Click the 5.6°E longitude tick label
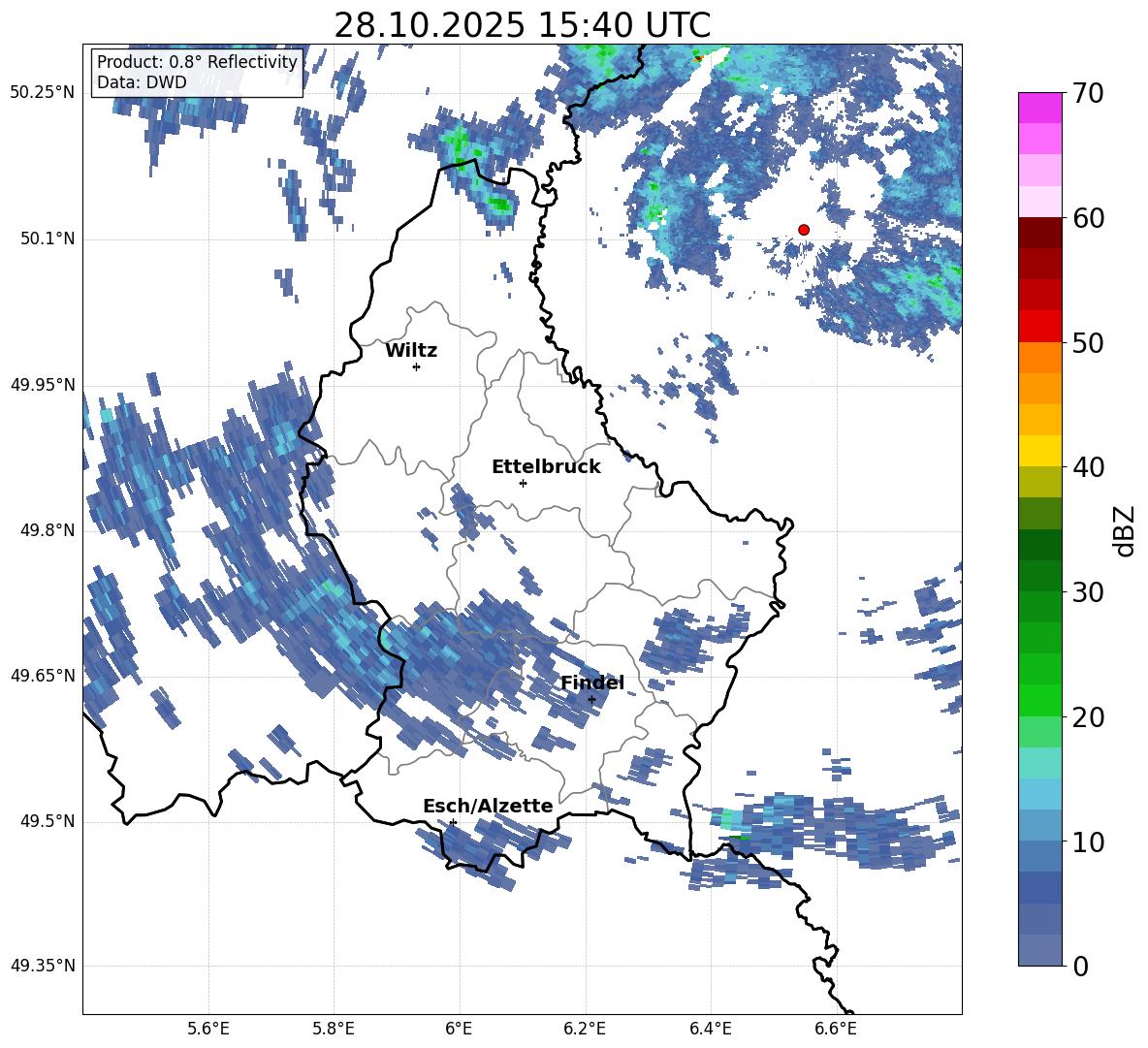Screen dimensions: 1148x1048 (208, 1029)
